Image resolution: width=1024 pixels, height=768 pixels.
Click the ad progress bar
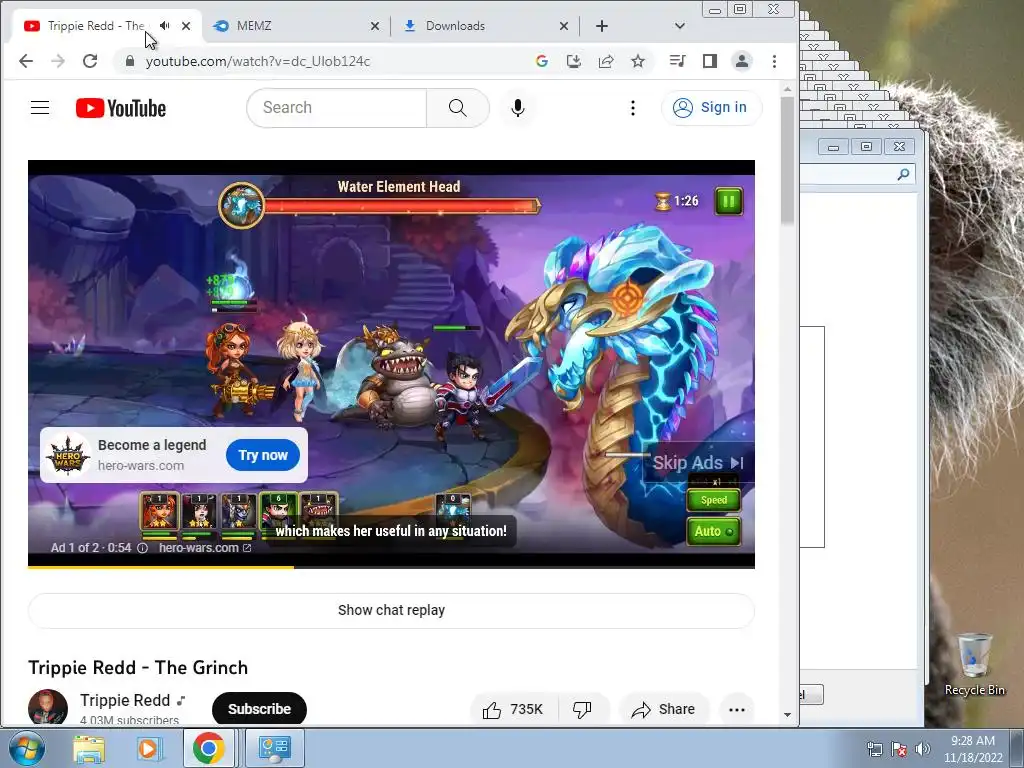391,567
